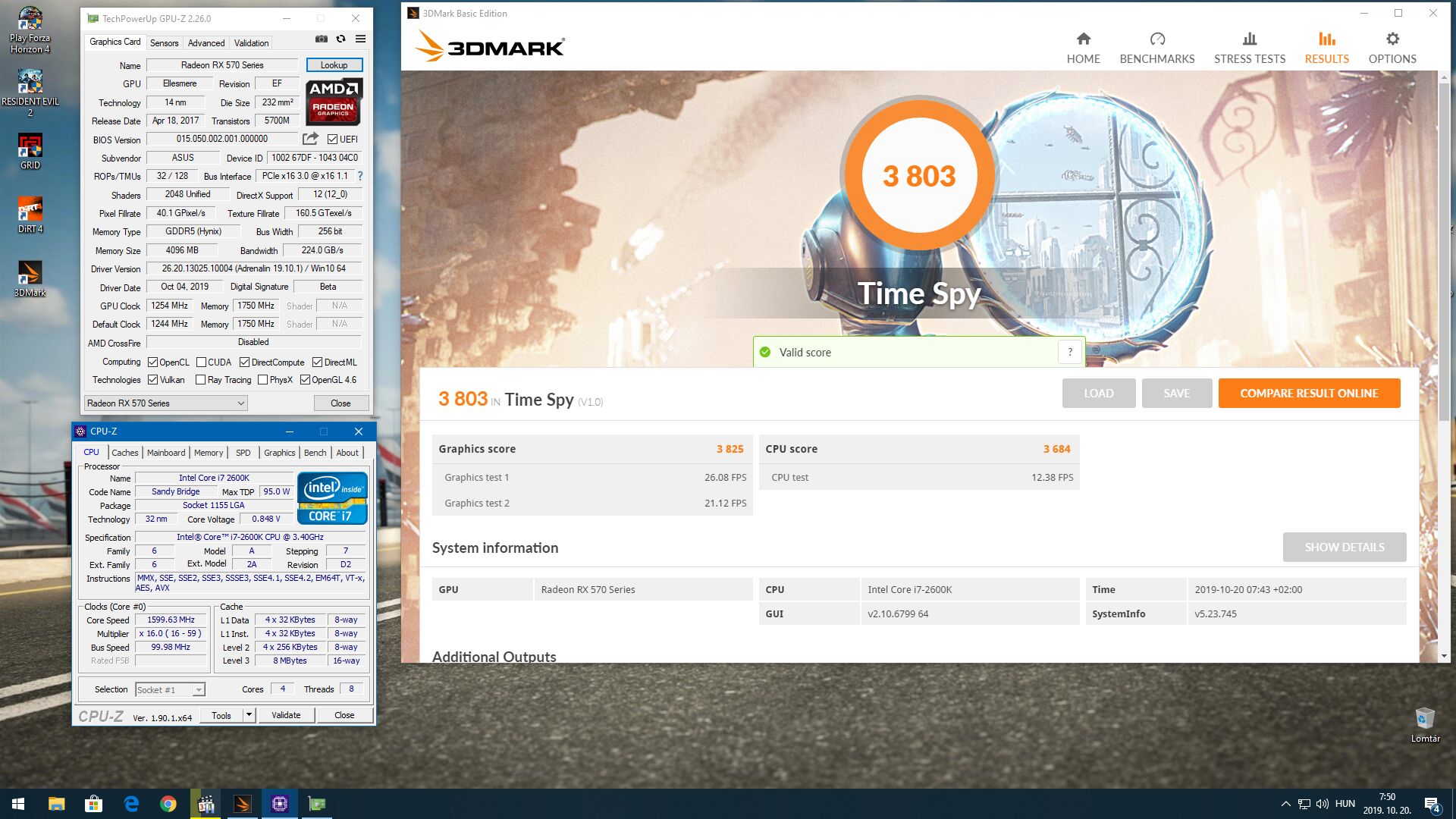Viewport: 1456px width, 819px height.
Task: Open 3DMark RESULTS section
Action: coord(1326,48)
